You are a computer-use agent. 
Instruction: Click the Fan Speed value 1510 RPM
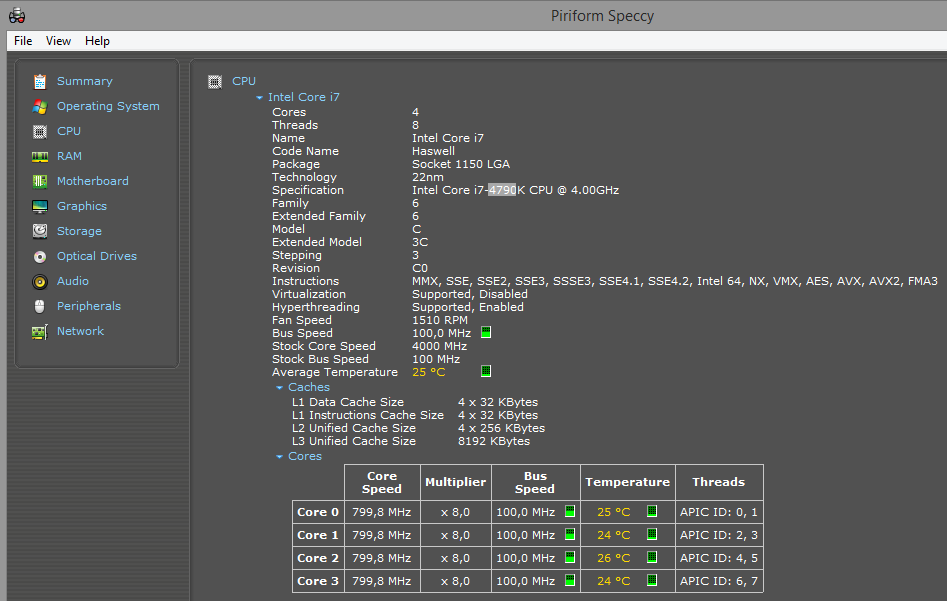pos(440,320)
